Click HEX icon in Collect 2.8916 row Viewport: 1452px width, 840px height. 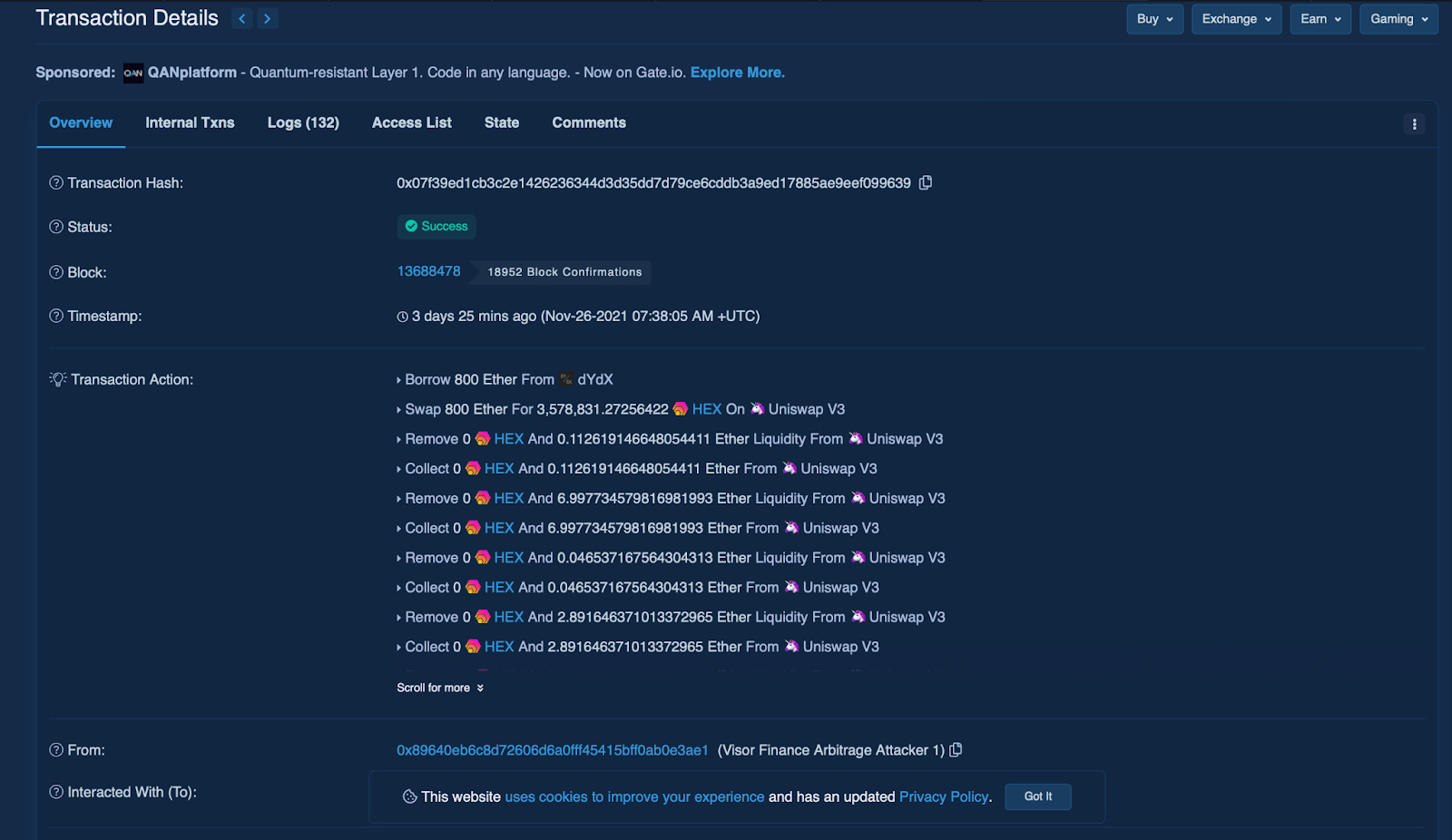473,647
